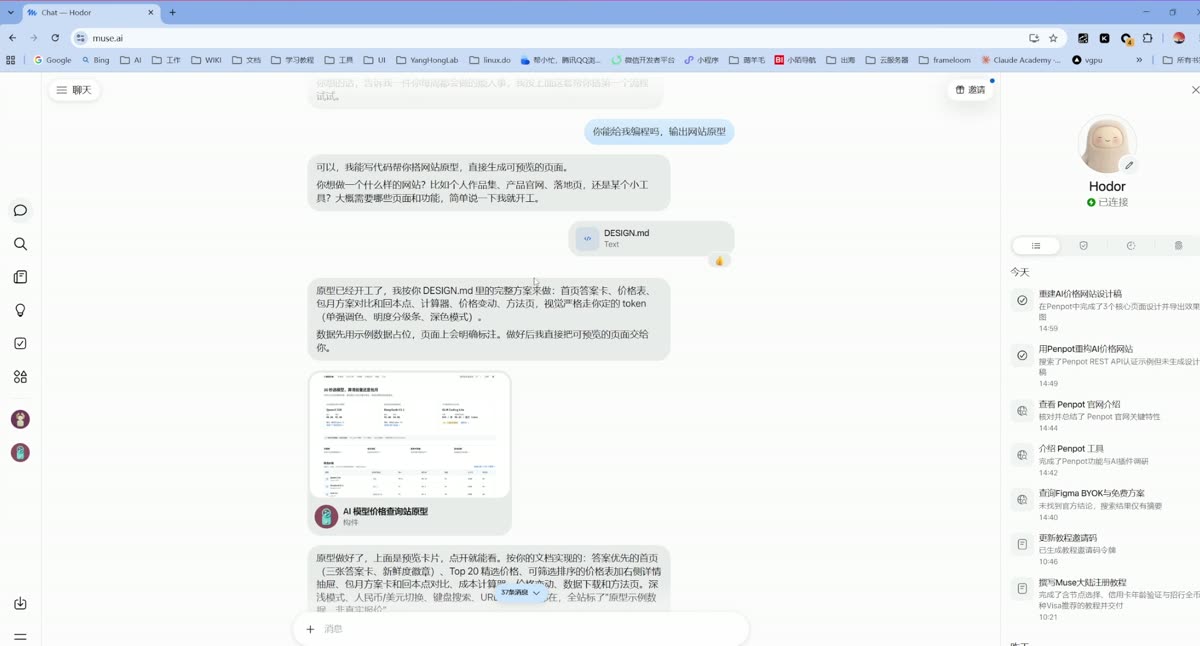Click the download icon in left sidebar
The image size is (1200, 646).
pos(20,603)
